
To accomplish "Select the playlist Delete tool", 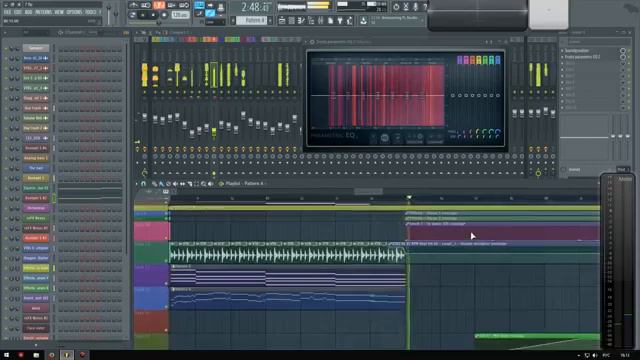I will [x=168, y=184].
